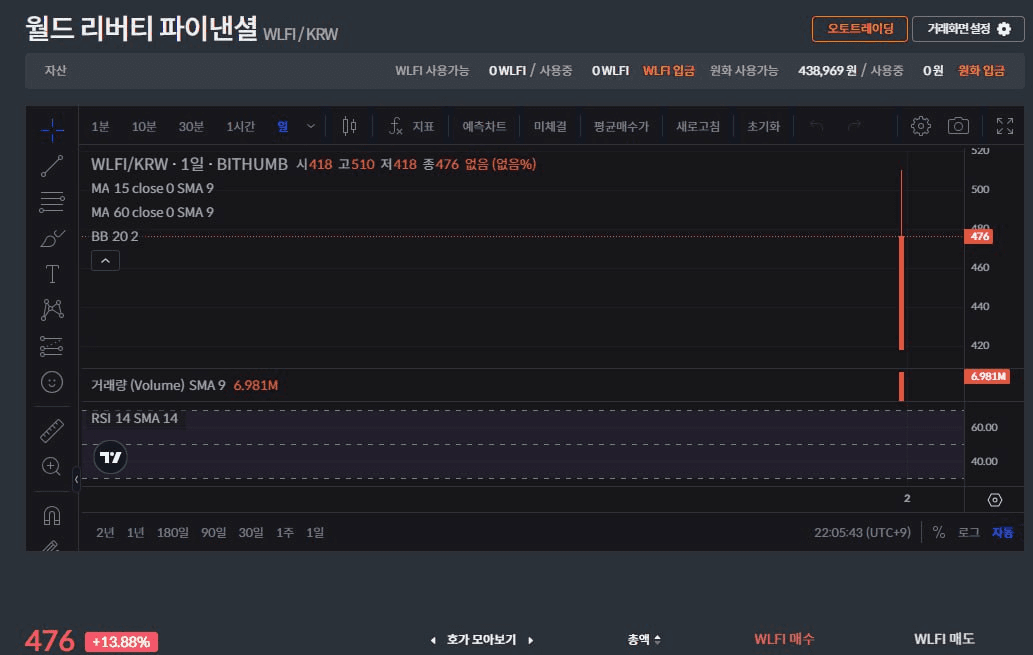Redo the last chart action
This screenshot has width=1033, height=655.
pos(854,126)
